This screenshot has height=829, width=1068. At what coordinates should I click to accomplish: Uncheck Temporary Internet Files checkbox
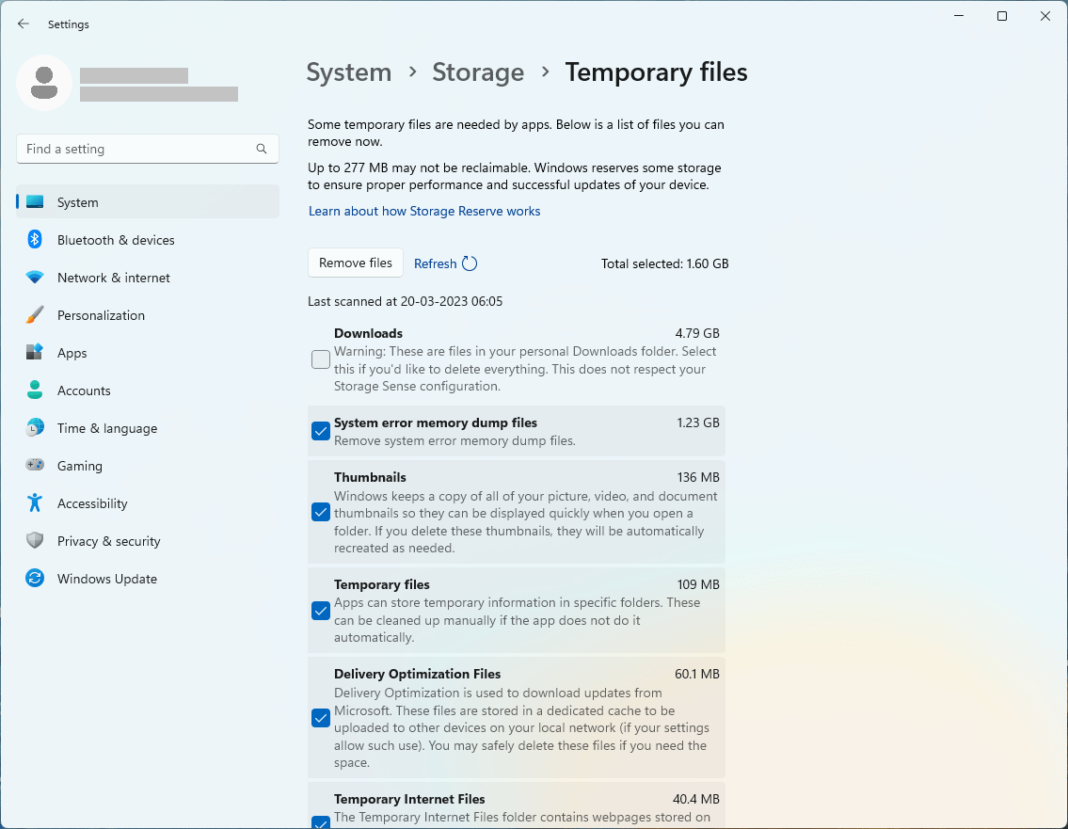click(x=320, y=822)
